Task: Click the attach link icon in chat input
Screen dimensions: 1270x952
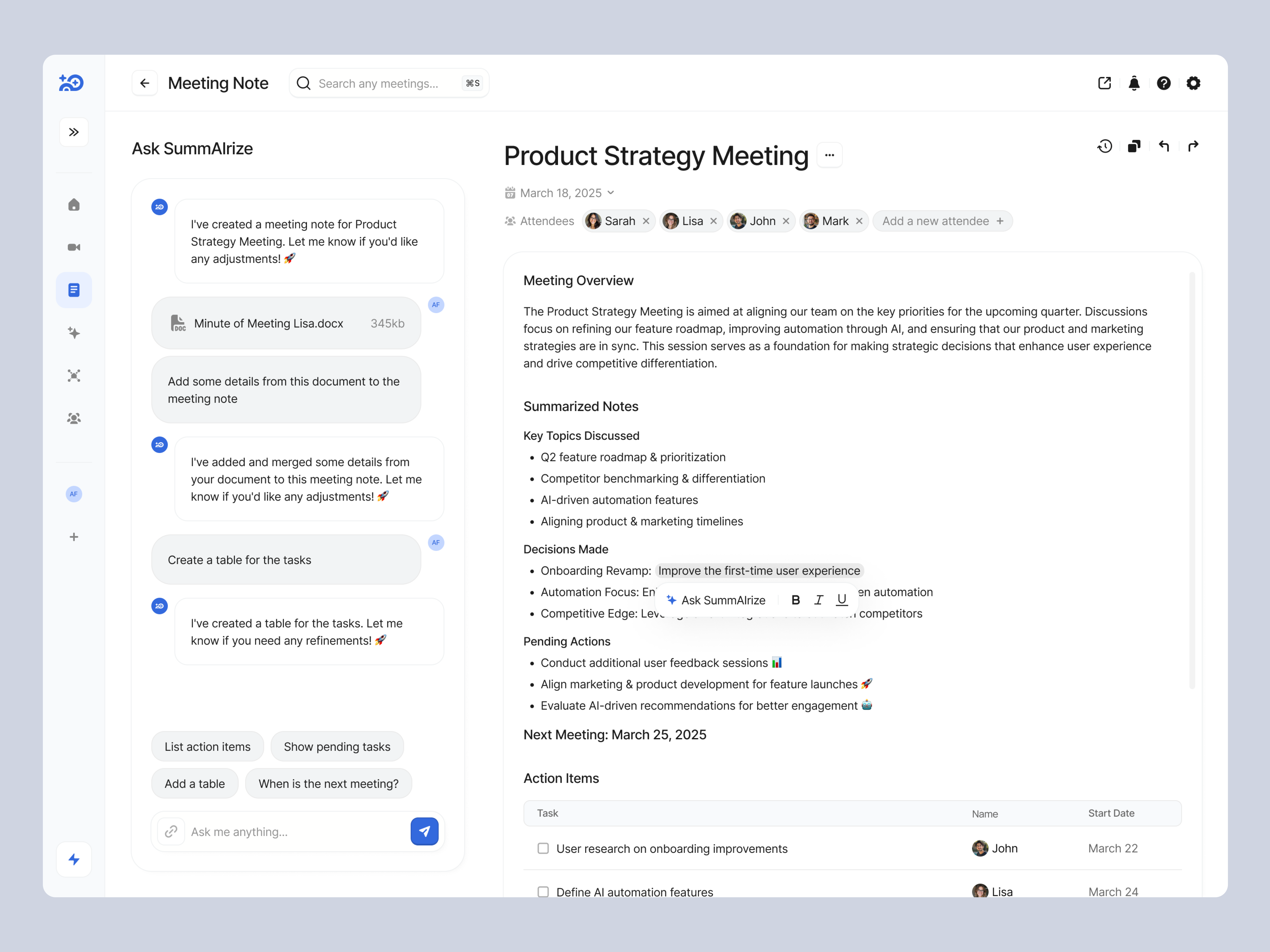Action: pos(171,831)
